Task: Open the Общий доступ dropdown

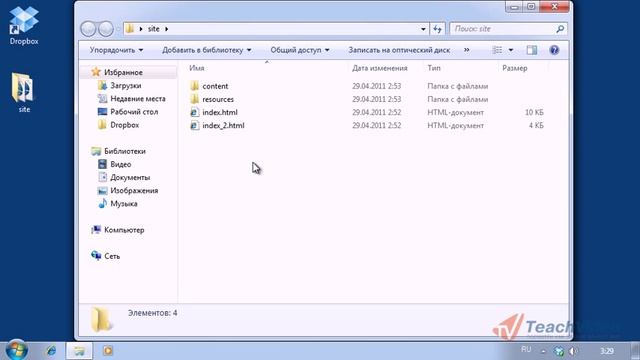Action: coord(300,50)
